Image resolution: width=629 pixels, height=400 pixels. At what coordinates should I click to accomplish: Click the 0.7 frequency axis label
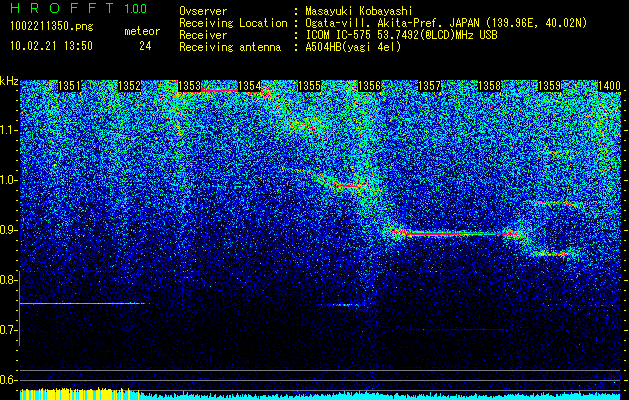click(8, 330)
